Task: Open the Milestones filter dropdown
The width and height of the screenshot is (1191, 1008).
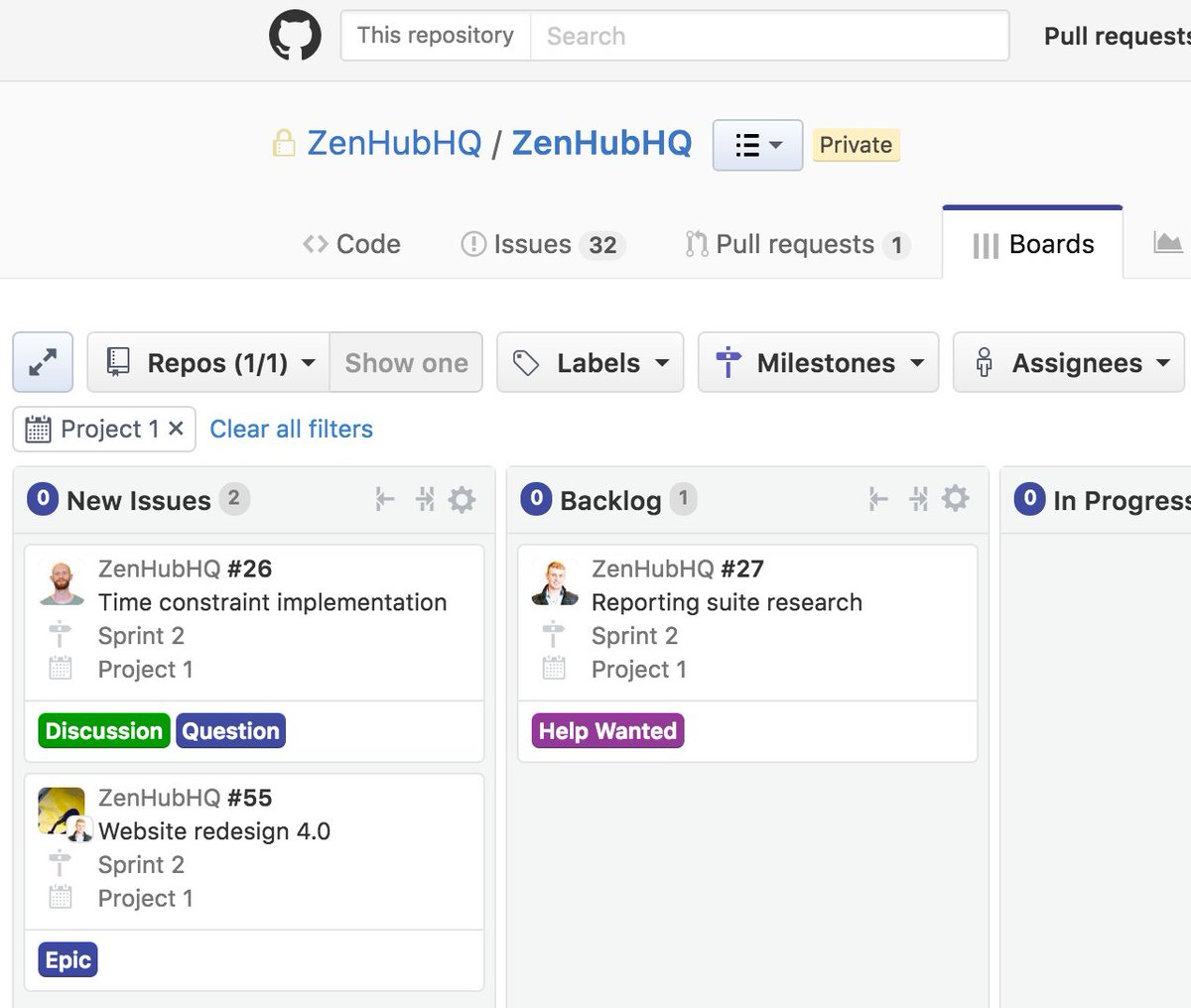Action: click(818, 362)
